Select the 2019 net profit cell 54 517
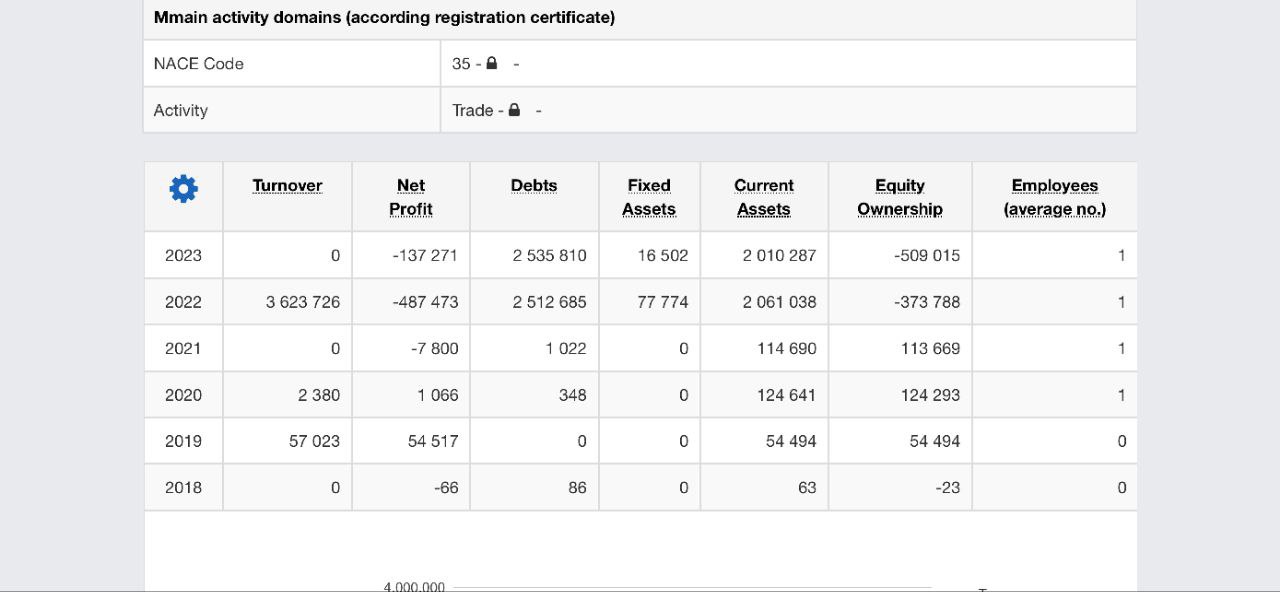Image resolution: width=1280 pixels, height=592 pixels. [x=432, y=441]
